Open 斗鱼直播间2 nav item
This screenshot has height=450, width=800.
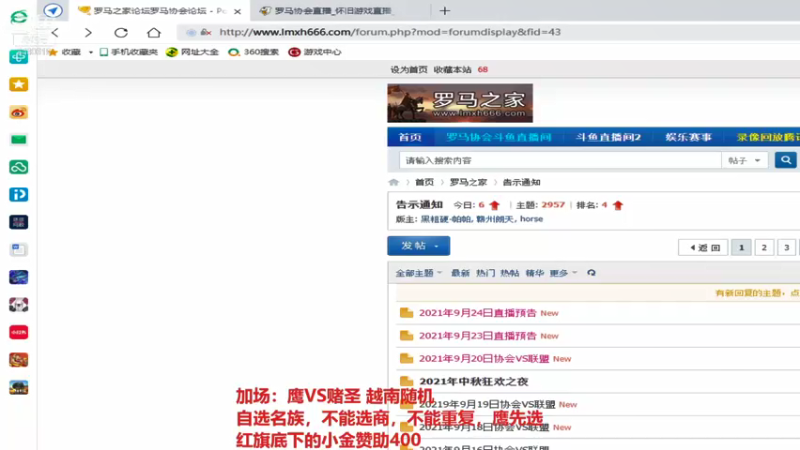[x=608, y=137]
